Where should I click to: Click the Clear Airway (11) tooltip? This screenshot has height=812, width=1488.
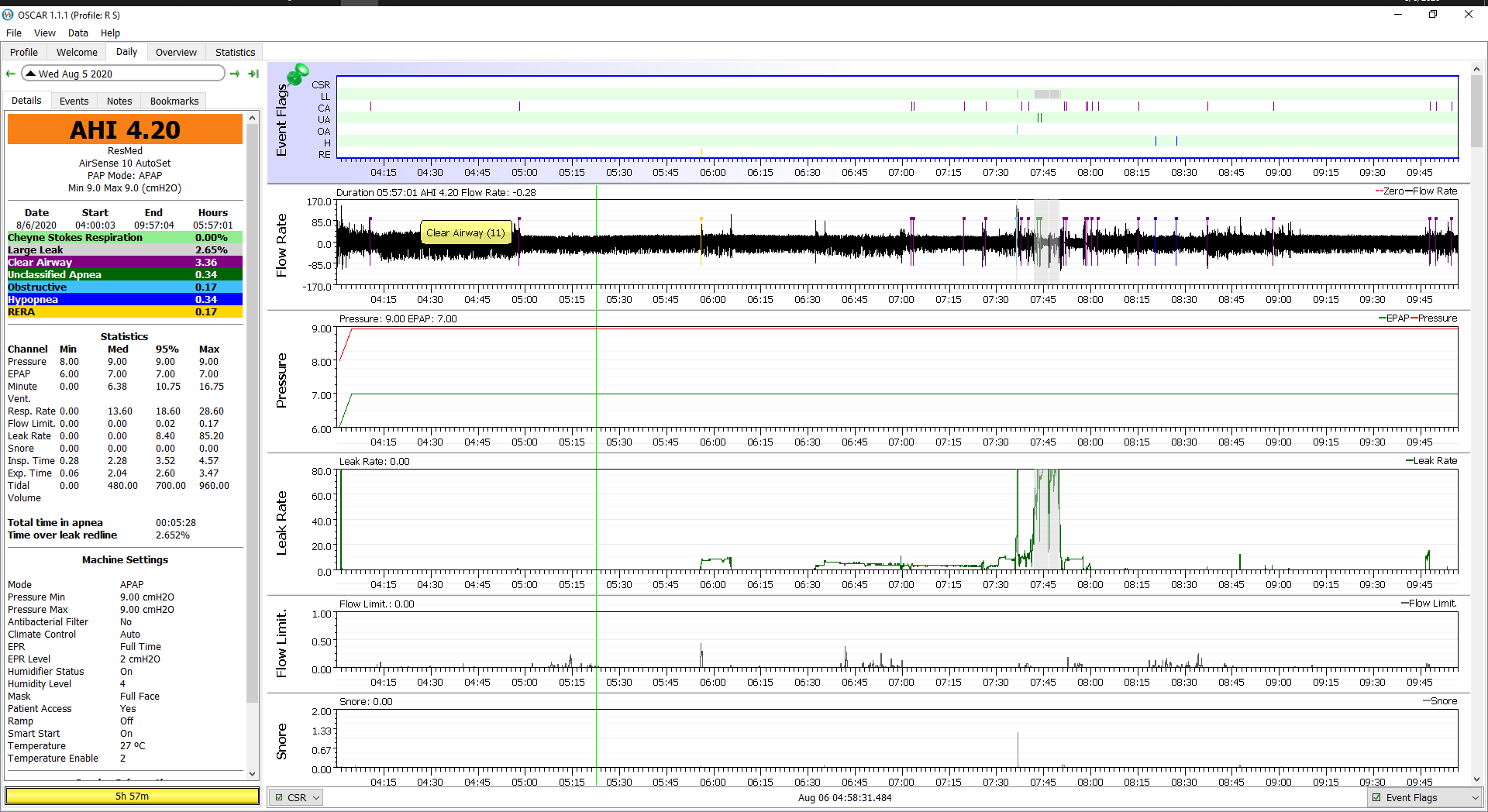tap(465, 232)
